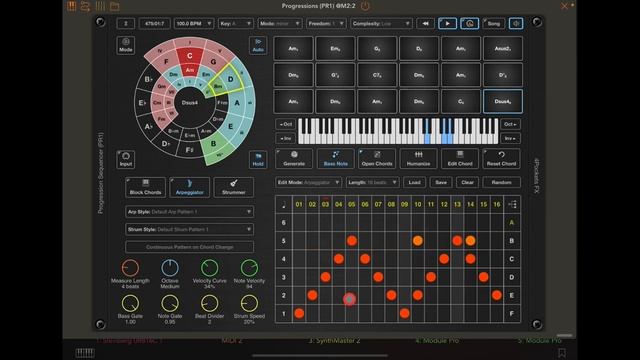640x360 pixels.
Task: Select the Dsus4 chord pad
Action: pyautogui.click(x=502, y=101)
